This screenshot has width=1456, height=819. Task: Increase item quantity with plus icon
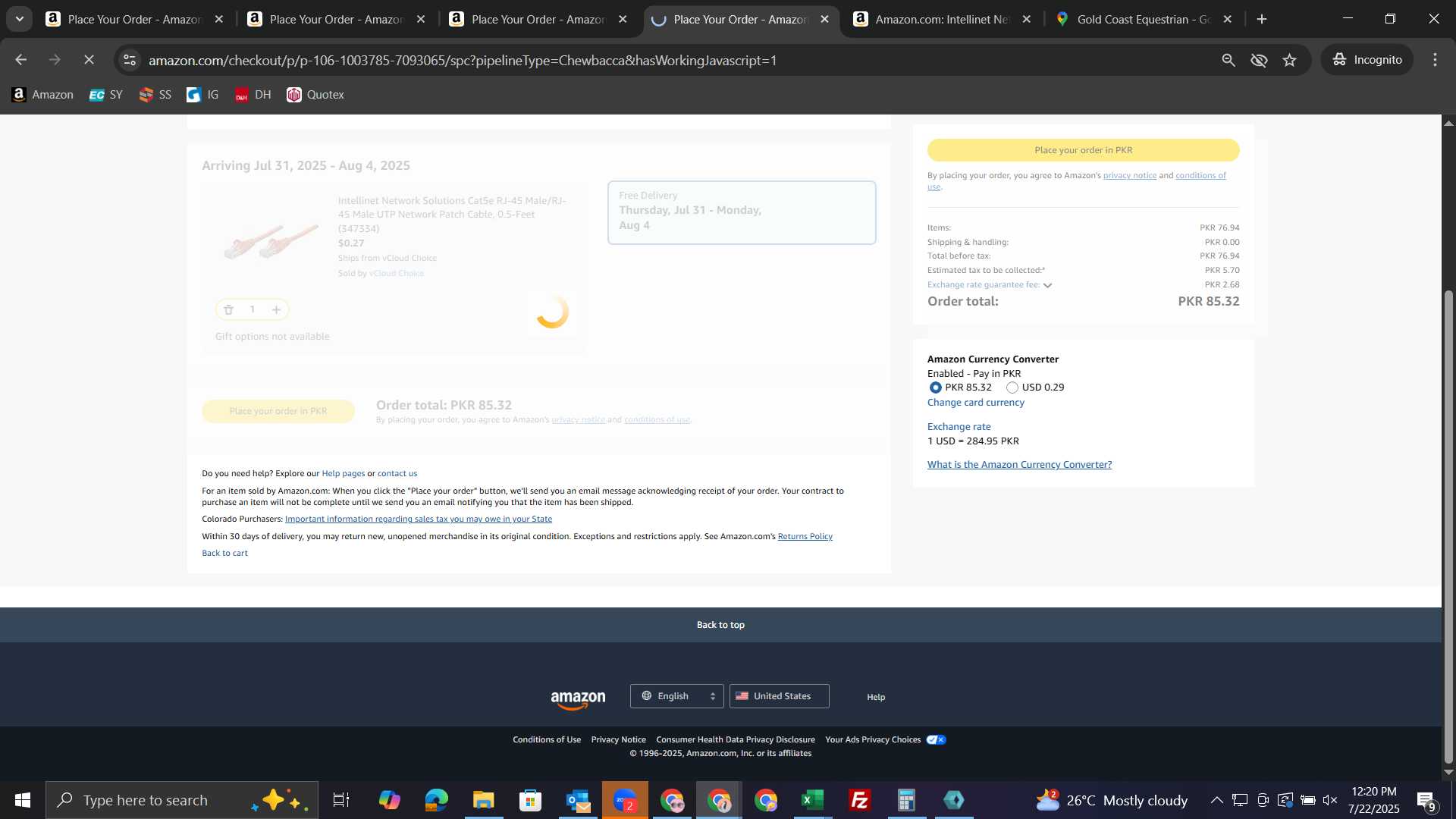click(x=277, y=309)
